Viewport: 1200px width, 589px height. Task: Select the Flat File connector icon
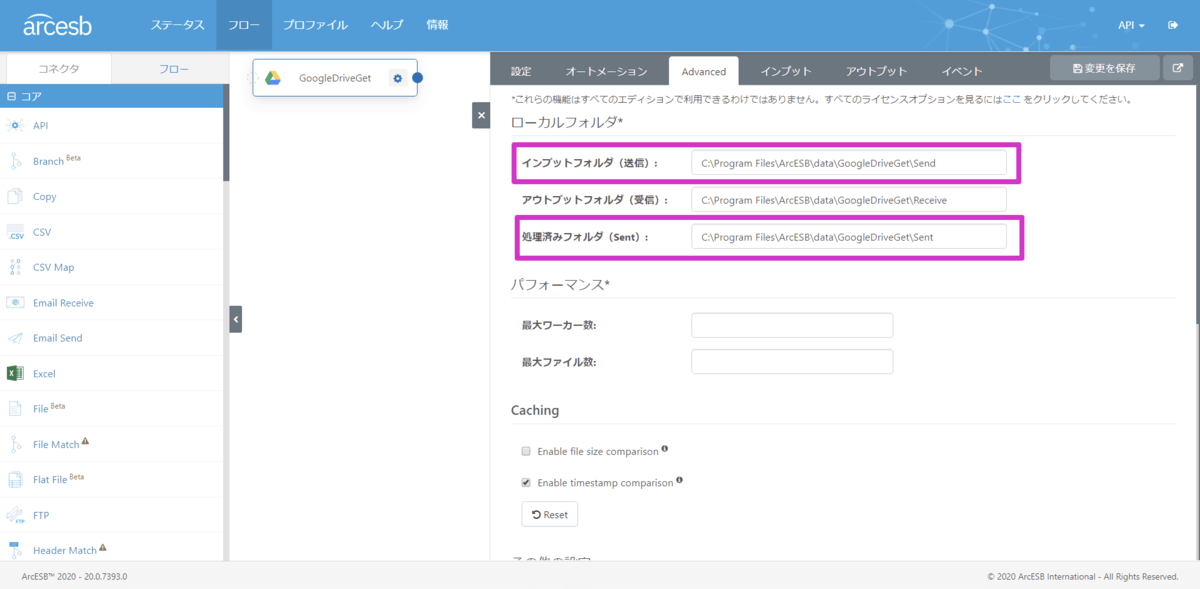tap(15, 479)
